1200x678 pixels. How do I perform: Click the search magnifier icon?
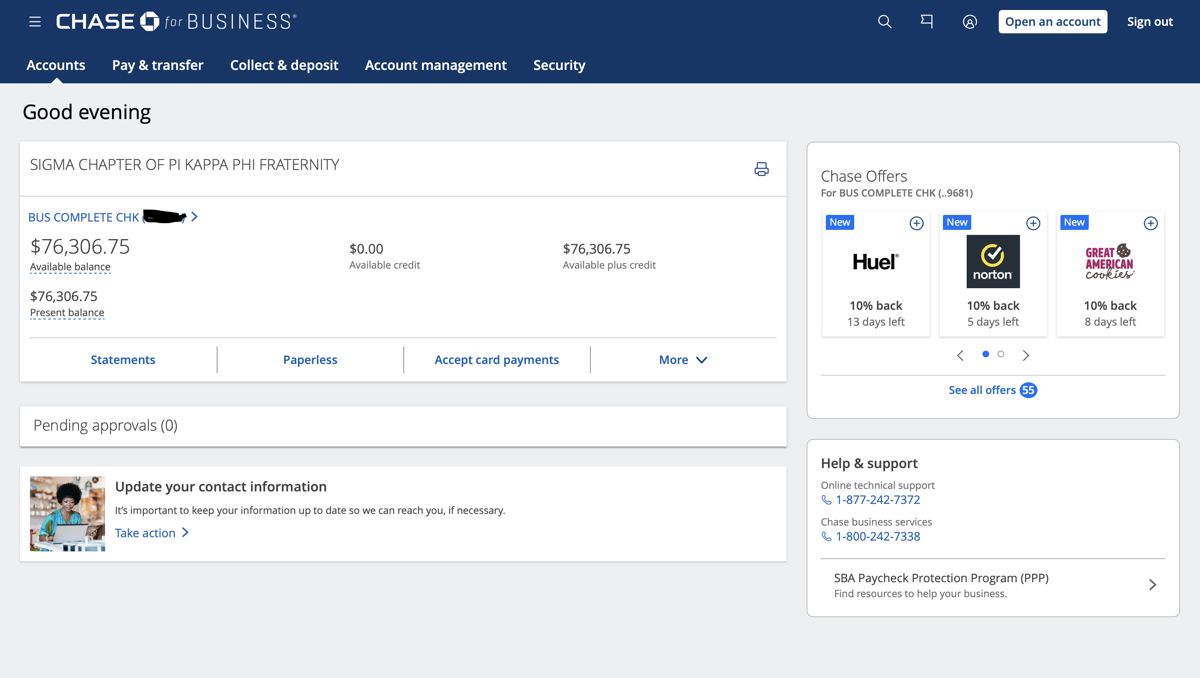[x=884, y=21]
